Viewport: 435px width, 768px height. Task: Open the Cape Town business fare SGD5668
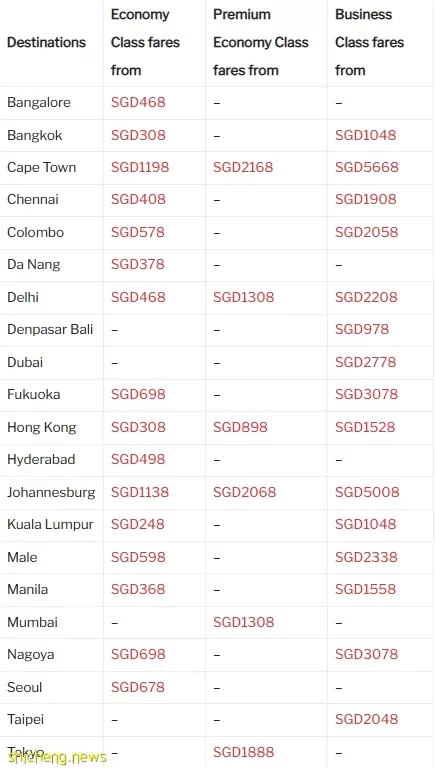pos(367,168)
